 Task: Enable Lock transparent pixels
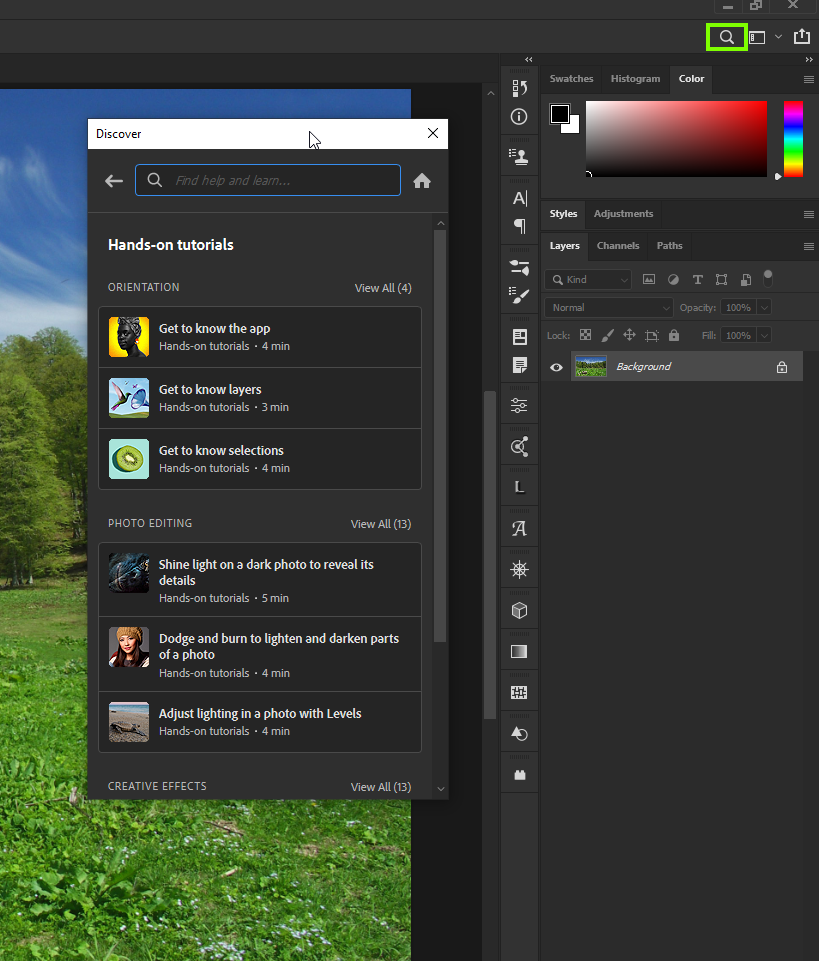pyautogui.click(x=585, y=334)
